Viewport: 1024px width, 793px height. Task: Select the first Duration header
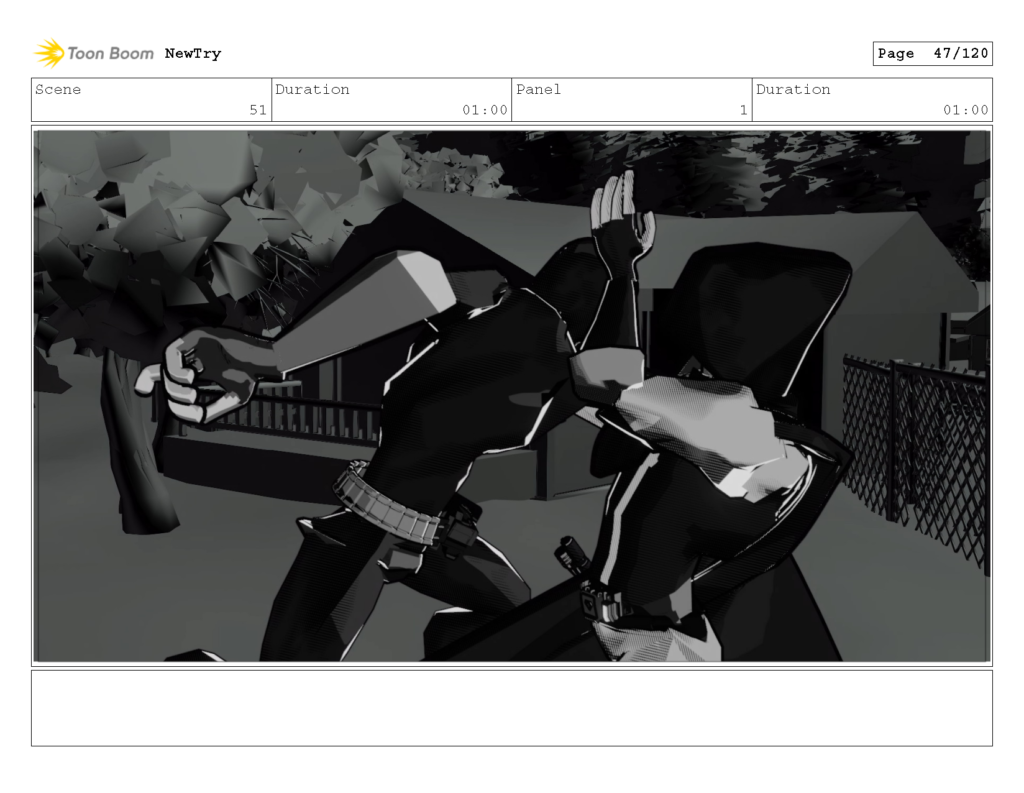pyautogui.click(x=314, y=90)
